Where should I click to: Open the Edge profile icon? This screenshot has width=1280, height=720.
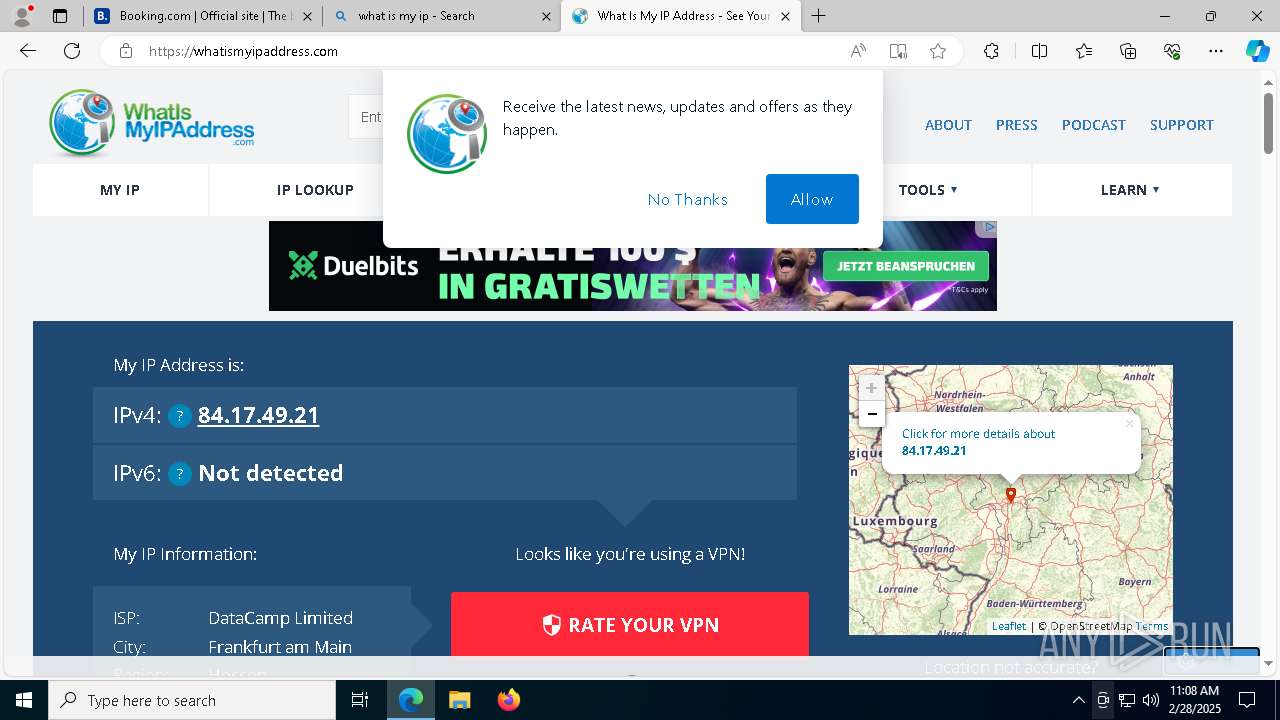[x=22, y=16]
